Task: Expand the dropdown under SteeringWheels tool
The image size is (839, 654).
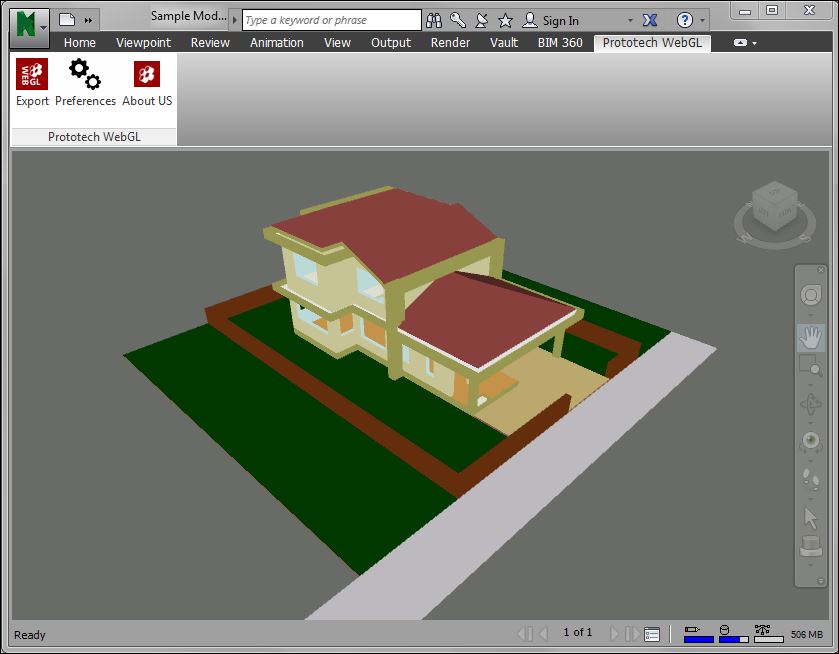Action: click(x=811, y=315)
